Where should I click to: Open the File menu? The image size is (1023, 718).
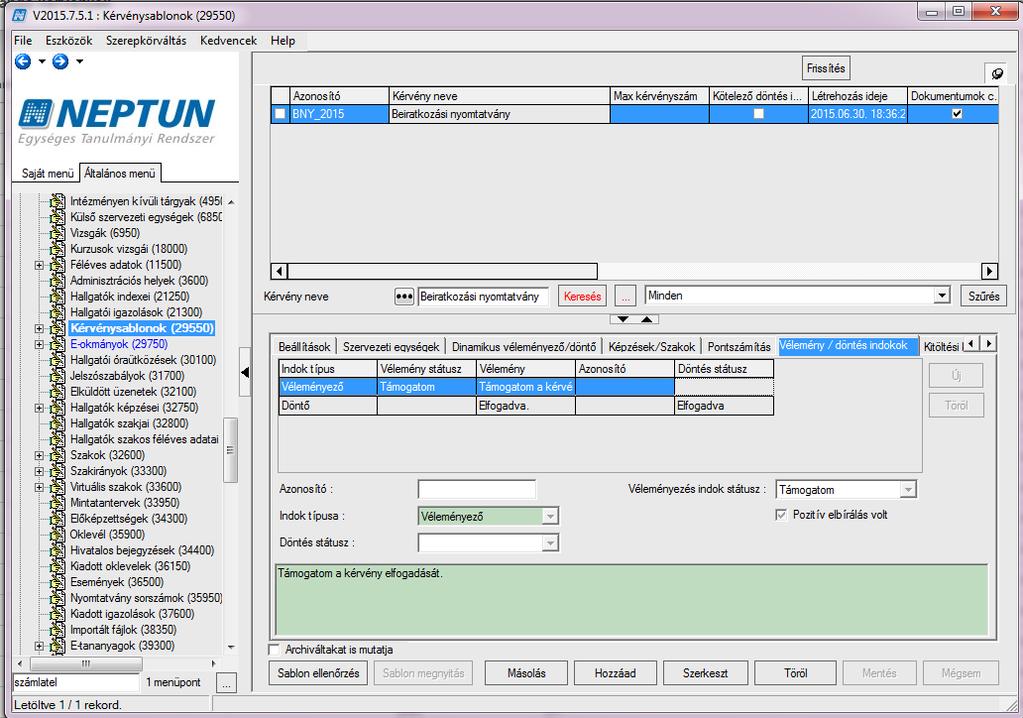tap(23, 40)
